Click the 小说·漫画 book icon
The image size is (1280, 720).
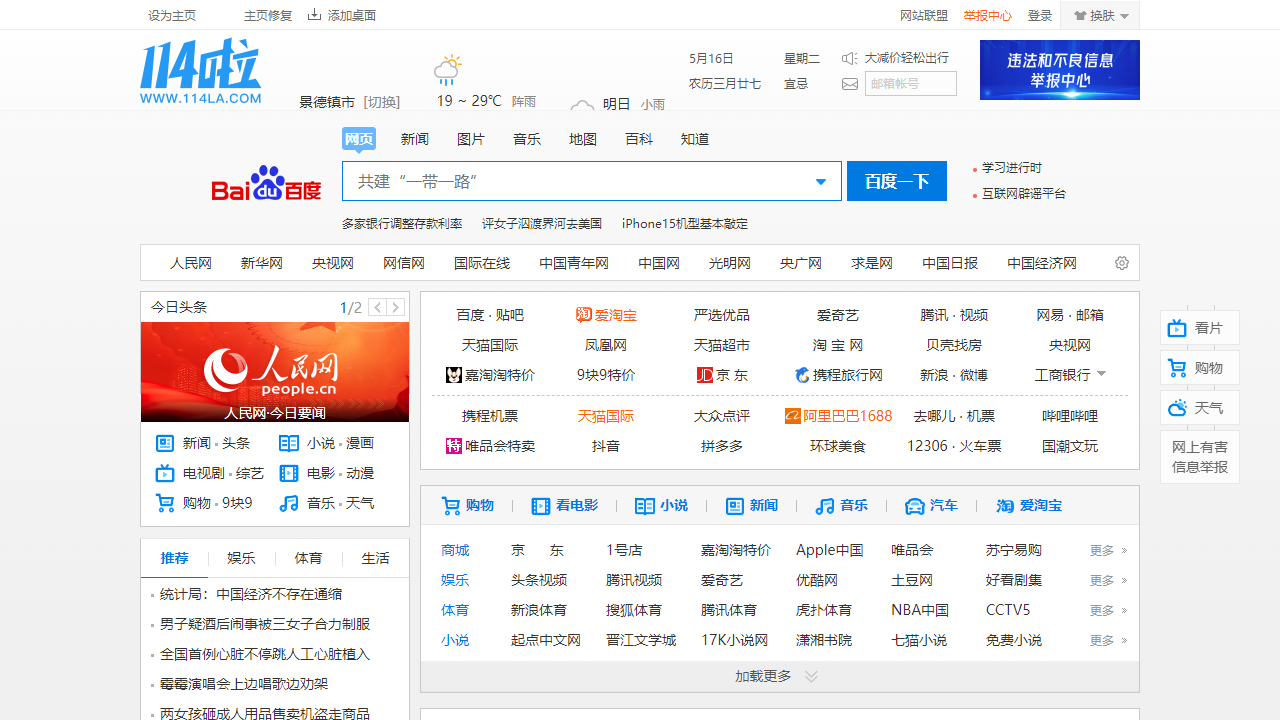(x=289, y=443)
